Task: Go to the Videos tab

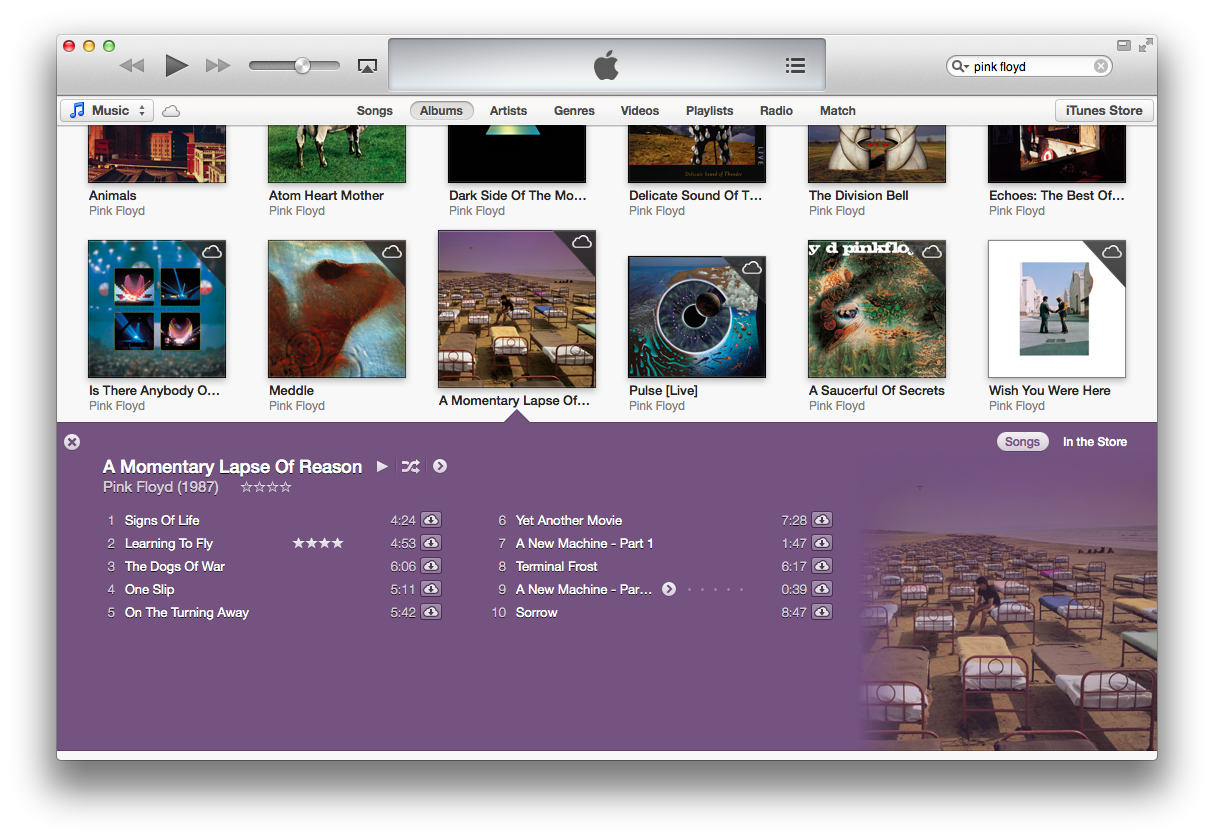Action: (640, 111)
